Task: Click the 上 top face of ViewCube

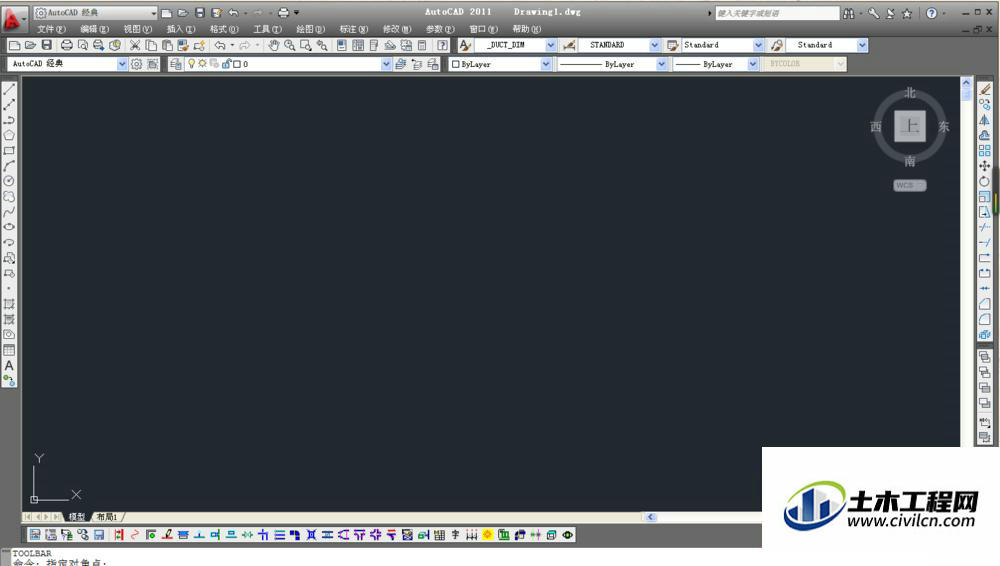Action: click(x=909, y=126)
